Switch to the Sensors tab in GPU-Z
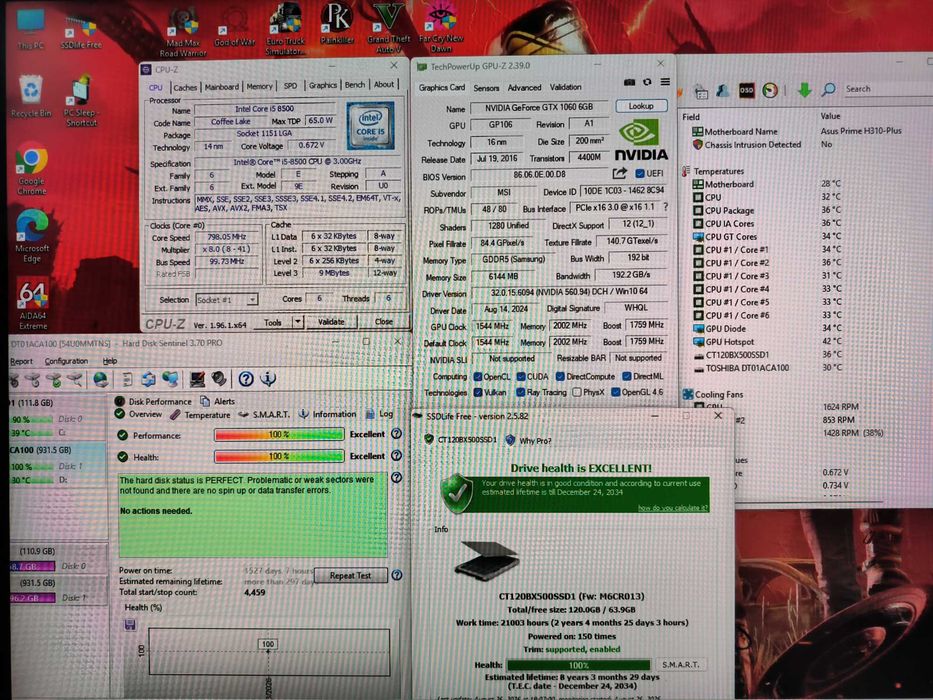Screen dimensions: 933x700 coord(486,88)
